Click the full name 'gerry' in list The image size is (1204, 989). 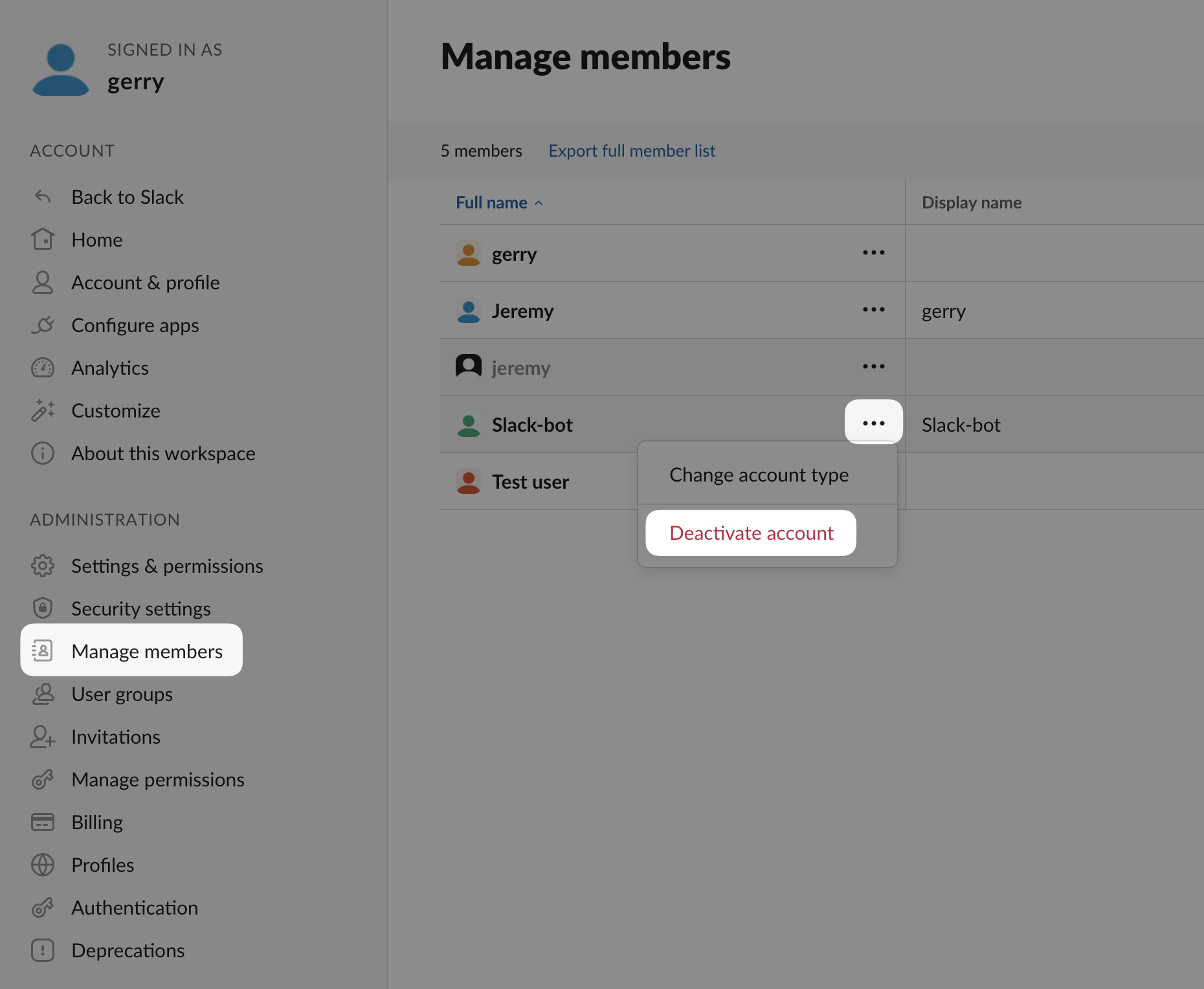click(514, 254)
